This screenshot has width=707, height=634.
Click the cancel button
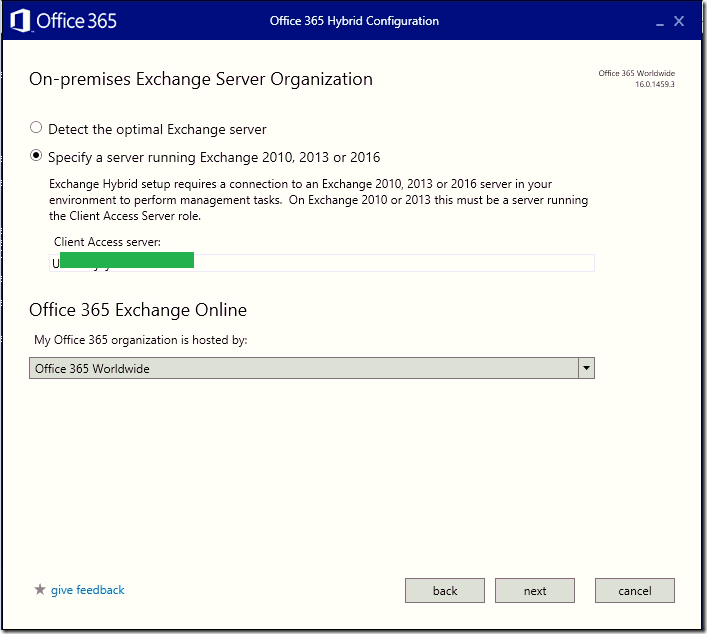pyautogui.click(x=634, y=590)
